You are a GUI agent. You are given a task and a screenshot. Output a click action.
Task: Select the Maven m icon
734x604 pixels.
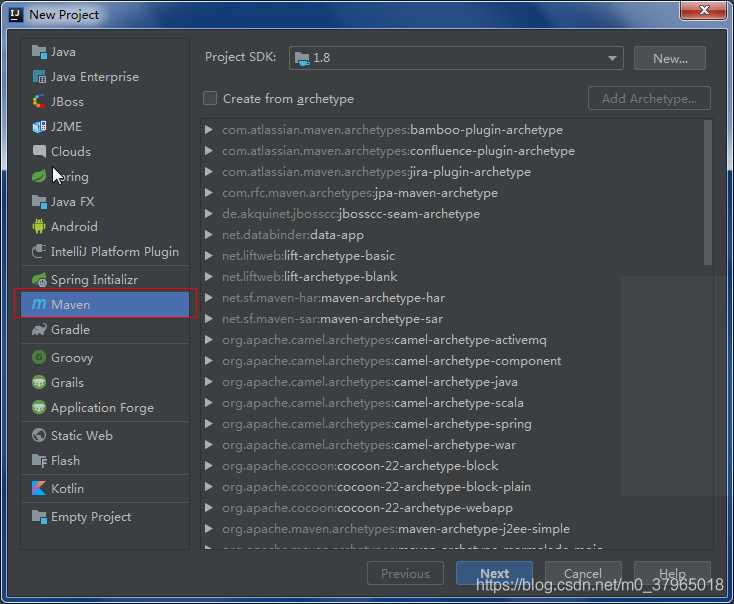(39, 304)
